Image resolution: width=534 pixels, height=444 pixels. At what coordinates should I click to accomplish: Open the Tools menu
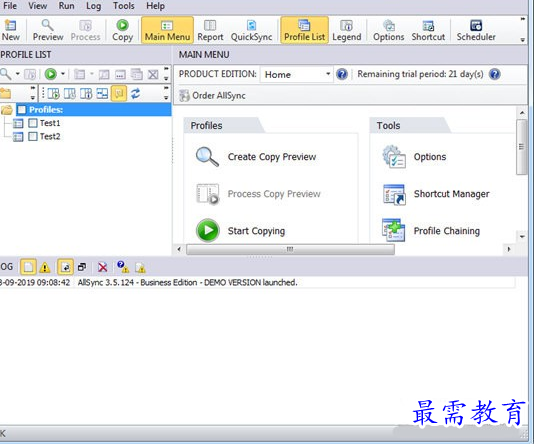(124, 6)
